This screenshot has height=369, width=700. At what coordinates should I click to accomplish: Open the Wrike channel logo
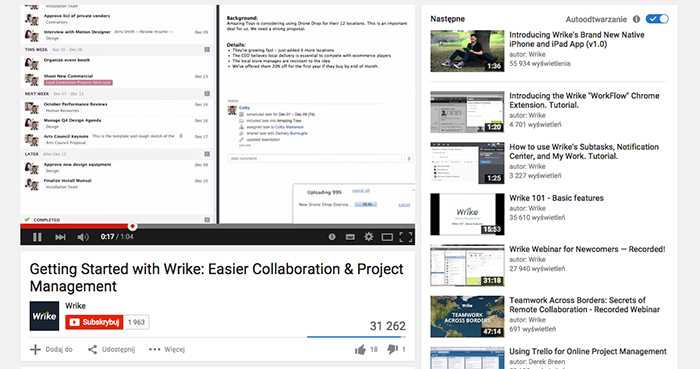(x=44, y=316)
